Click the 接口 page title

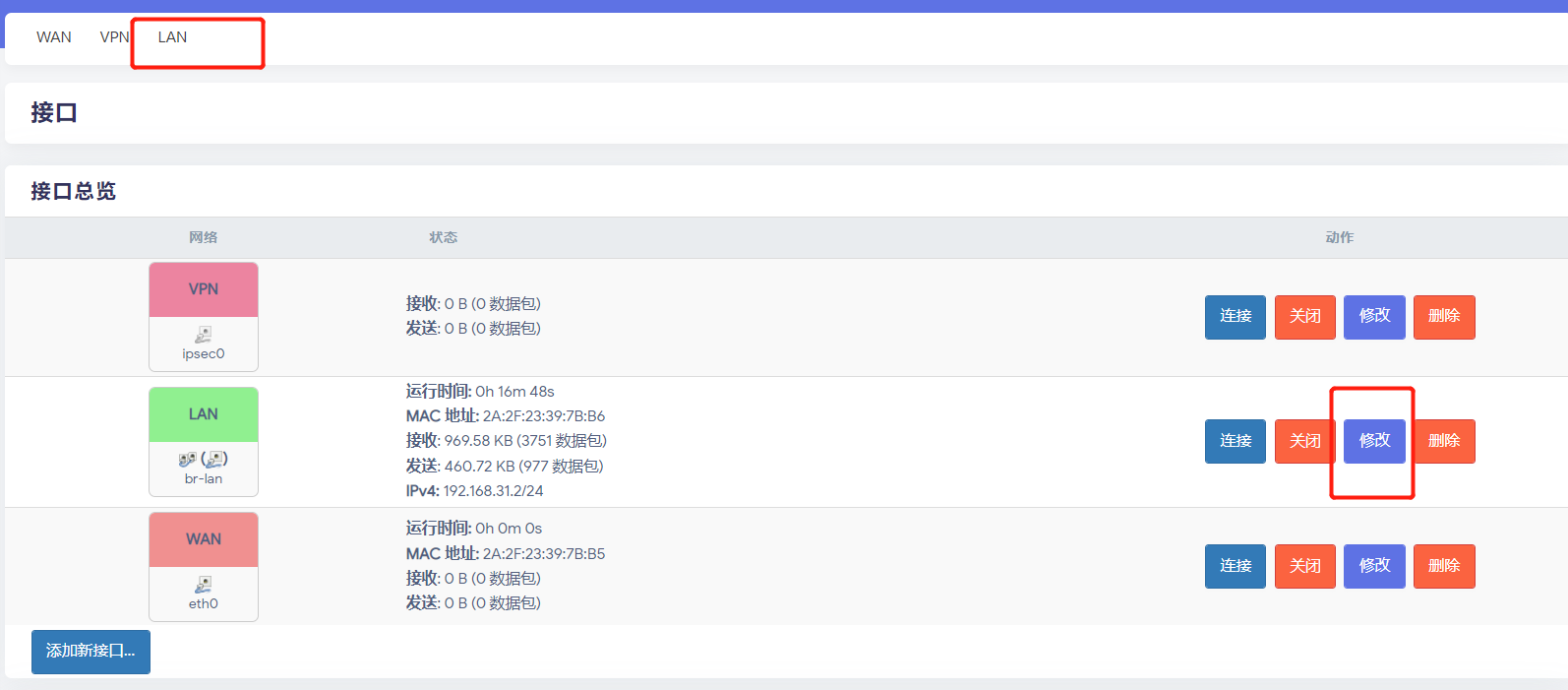tap(54, 112)
